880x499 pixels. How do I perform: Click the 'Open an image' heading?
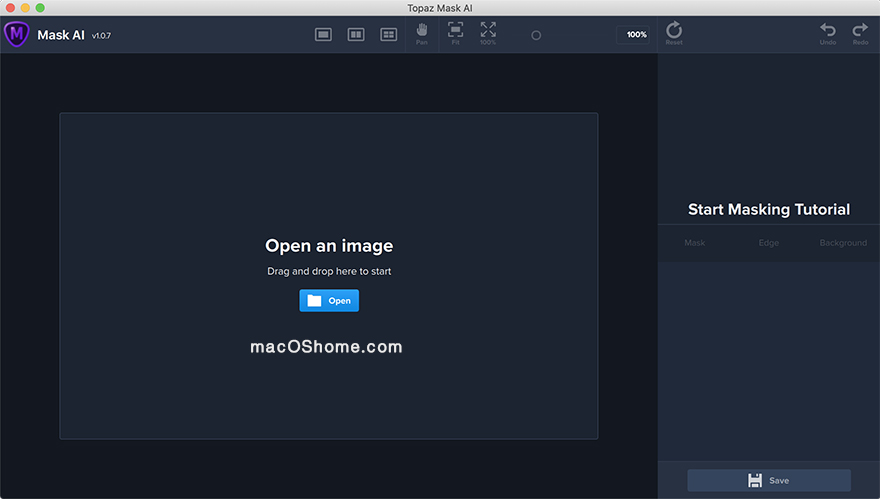click(x=329, y=245)
